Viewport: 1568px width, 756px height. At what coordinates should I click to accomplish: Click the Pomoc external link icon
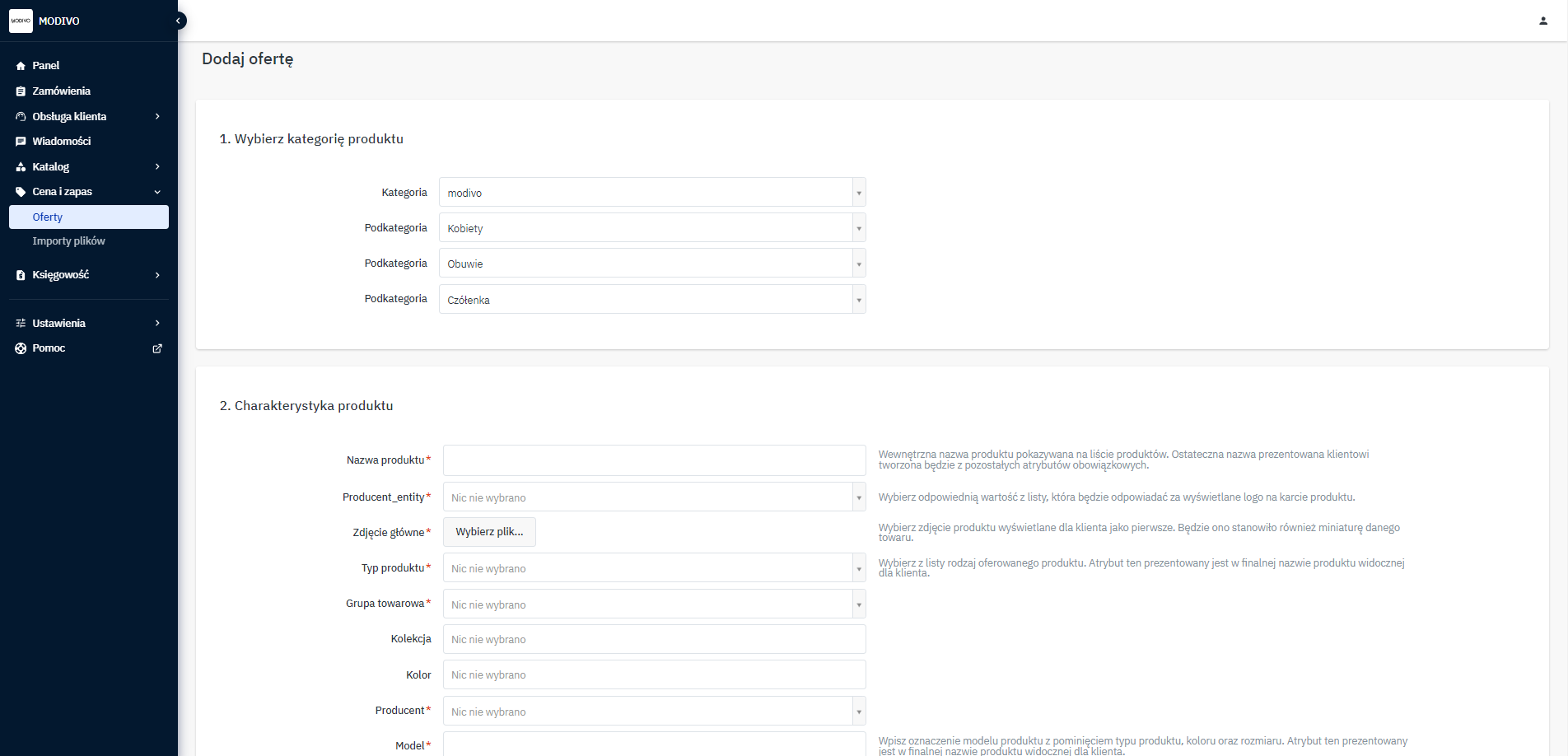157,348
